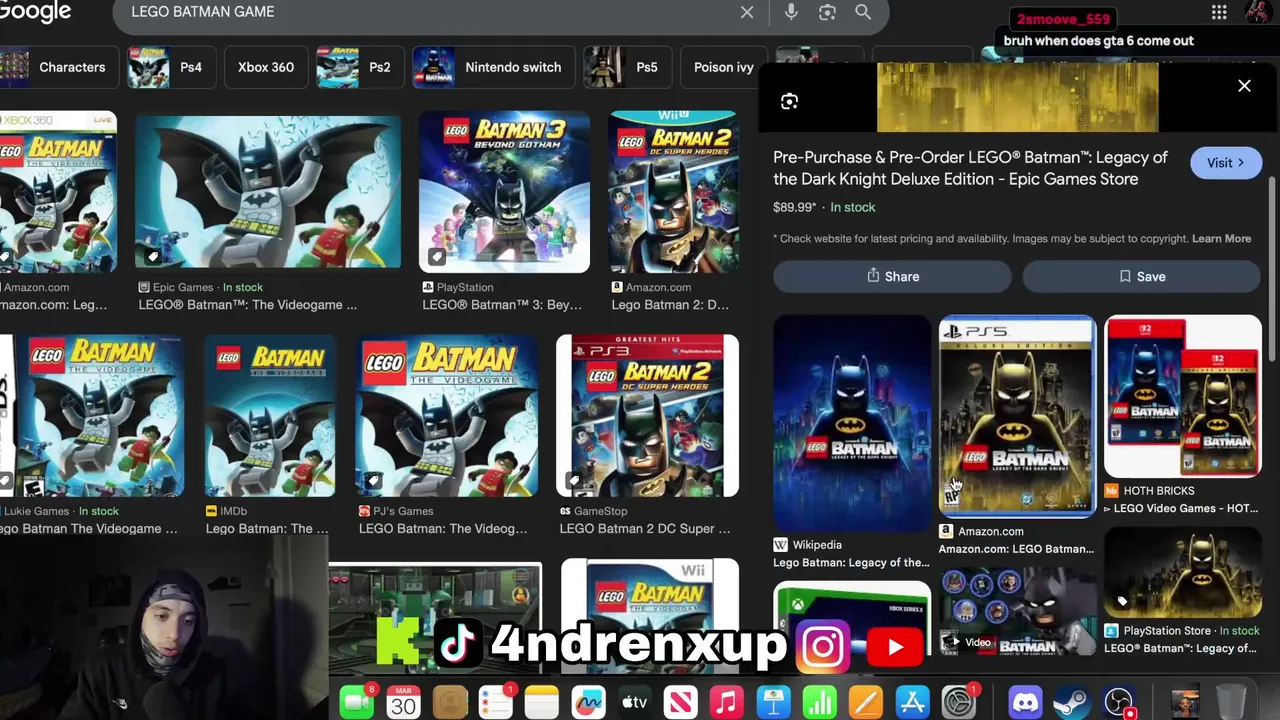Click the Save button
This screenshot has height=720, width=1280.
1141,276
